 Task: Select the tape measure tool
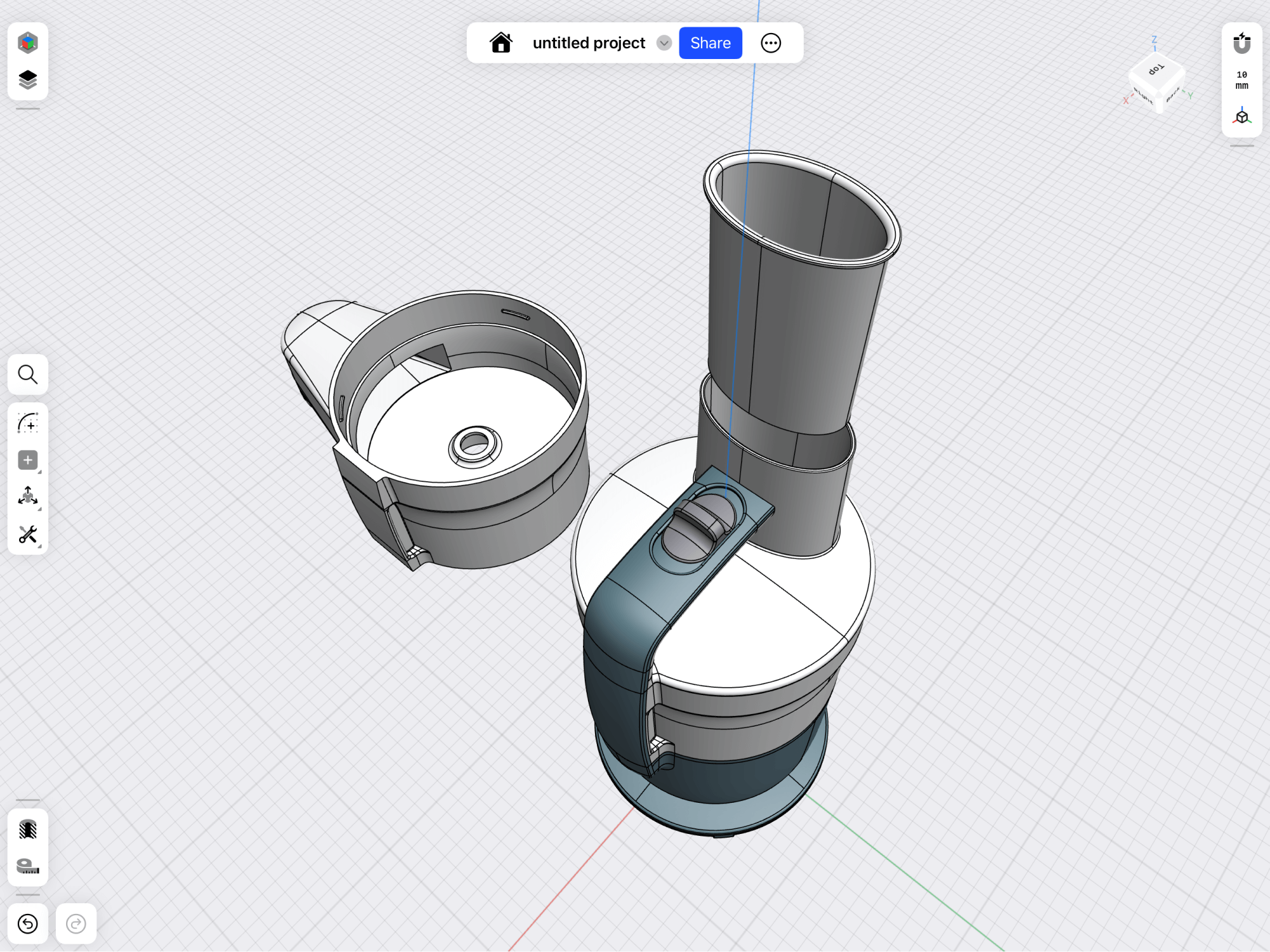coord(27,866)
